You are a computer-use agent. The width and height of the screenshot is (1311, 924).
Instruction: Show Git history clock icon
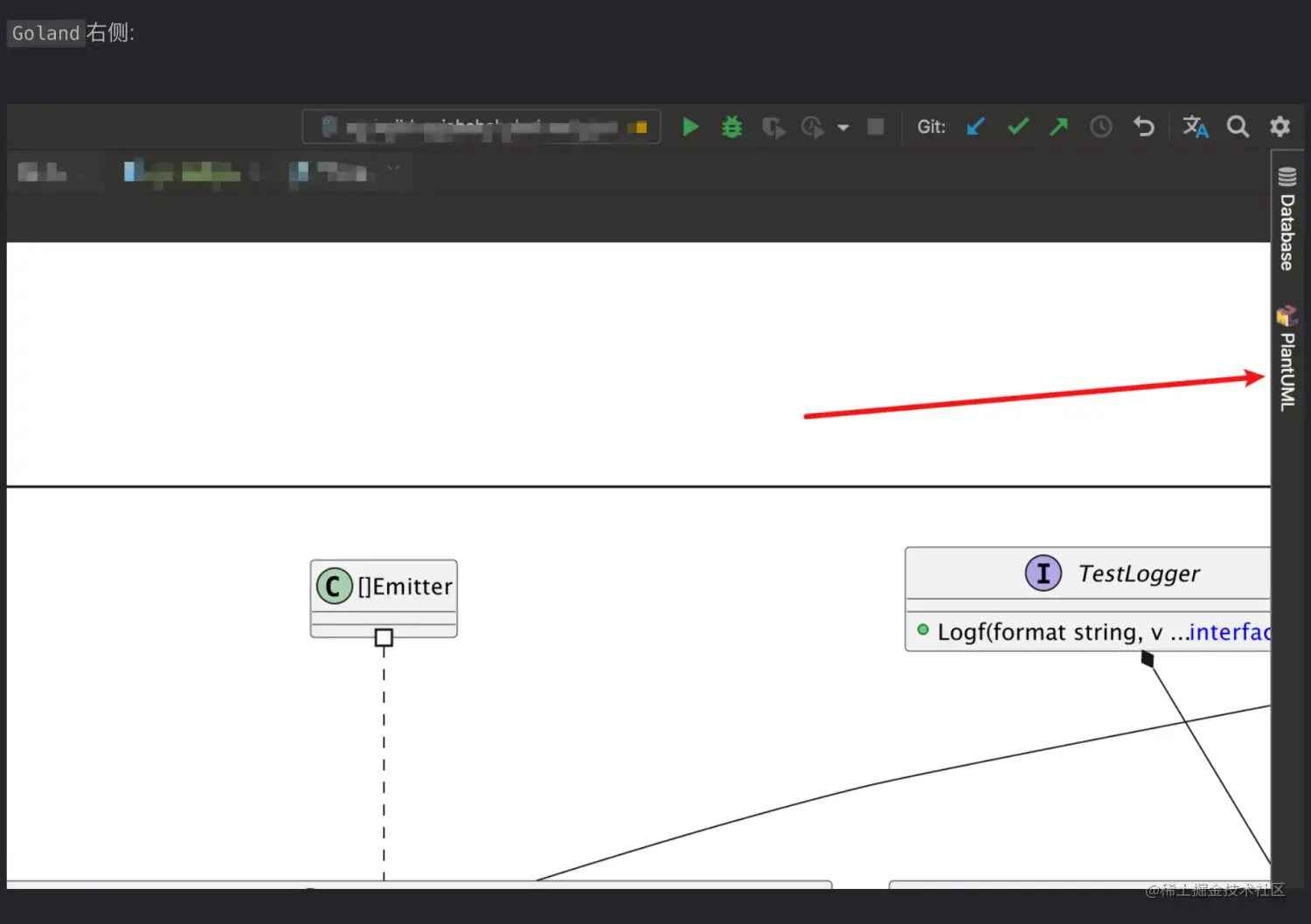click(1101, 127)
